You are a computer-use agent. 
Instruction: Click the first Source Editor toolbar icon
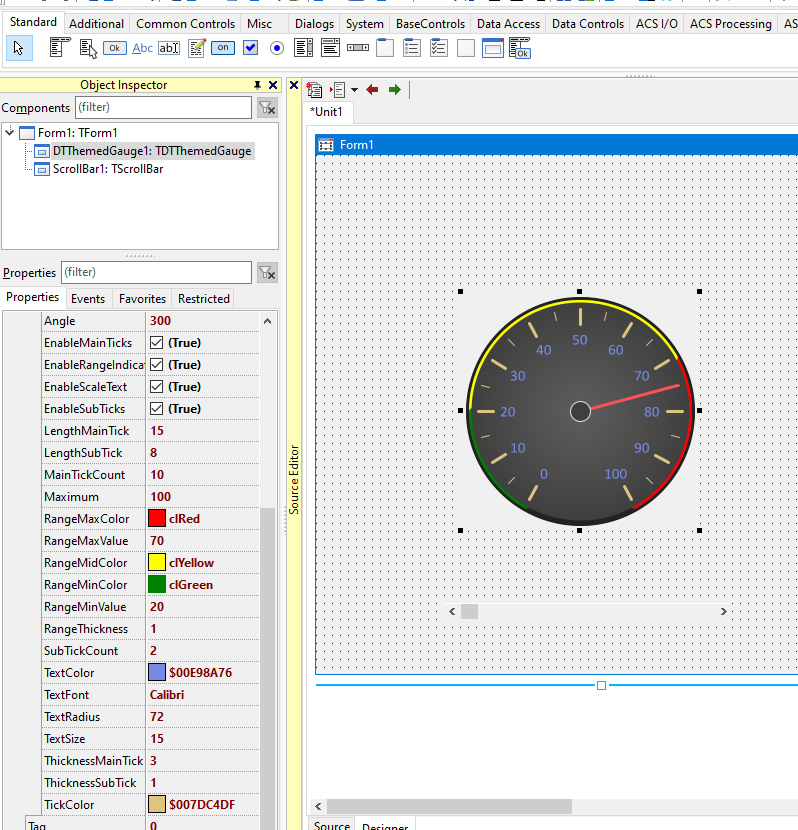pyautogui.click(x=314, y=90)
